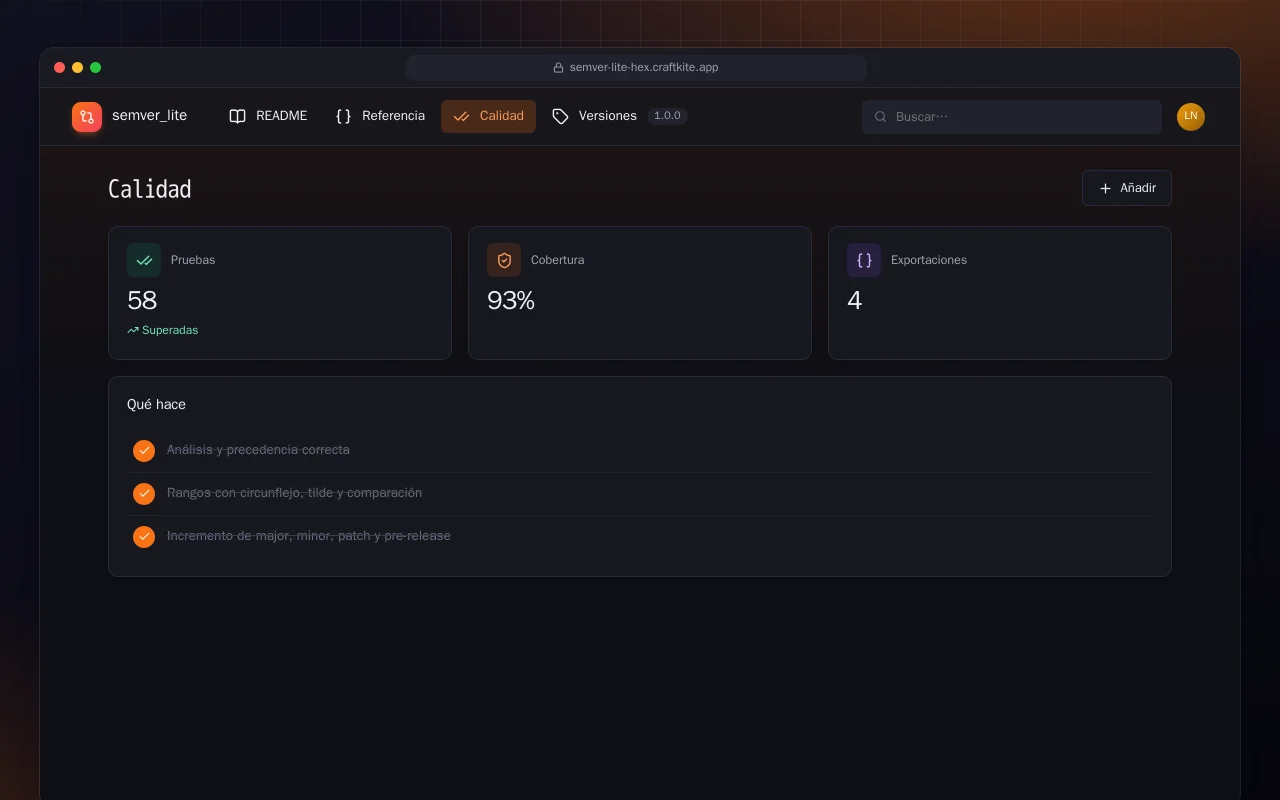Click the 4 exports value
Screen dimensions: 1280x800
(855, 300)
